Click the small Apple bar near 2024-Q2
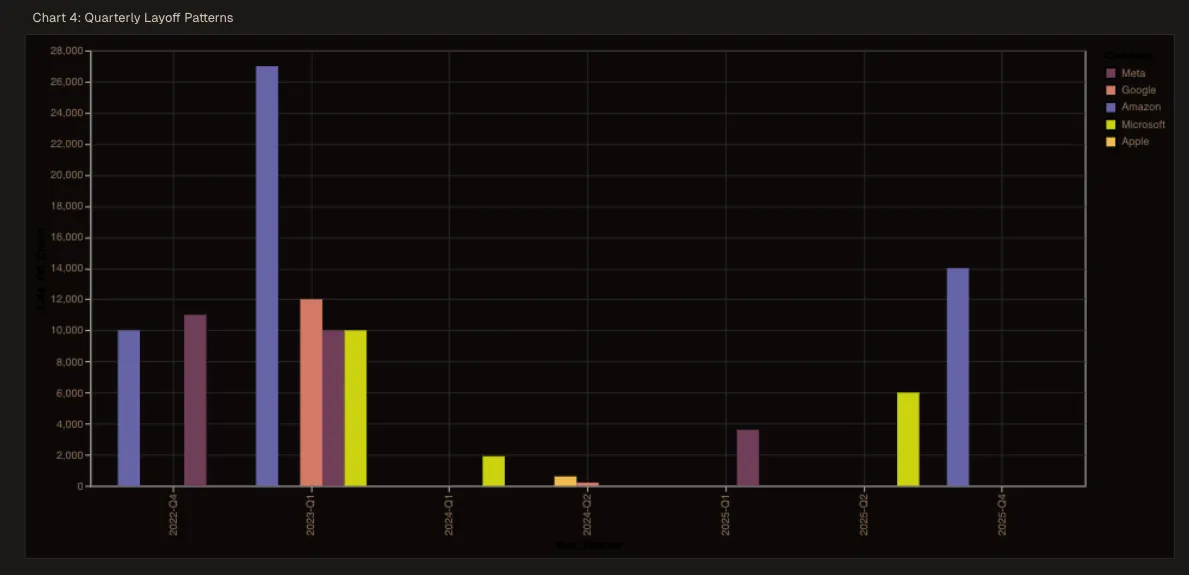This screenshot has height=575, width=1189. (x=565, y=481)
